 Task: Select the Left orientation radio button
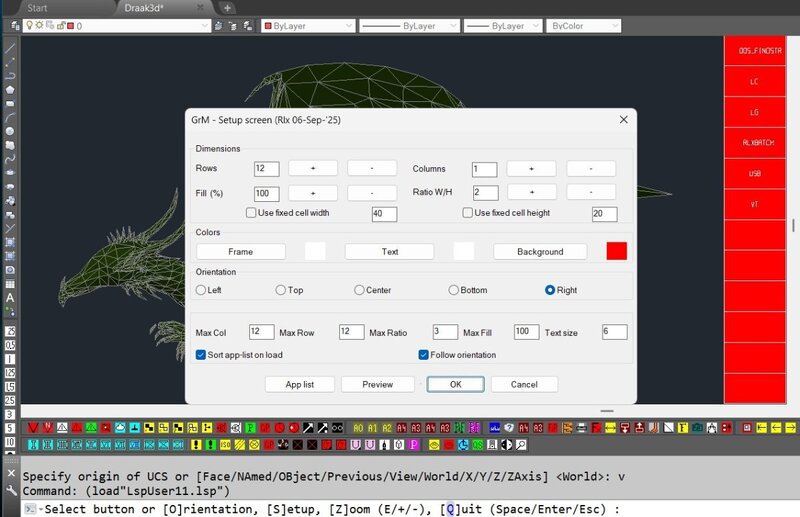(x=201, y=290)
